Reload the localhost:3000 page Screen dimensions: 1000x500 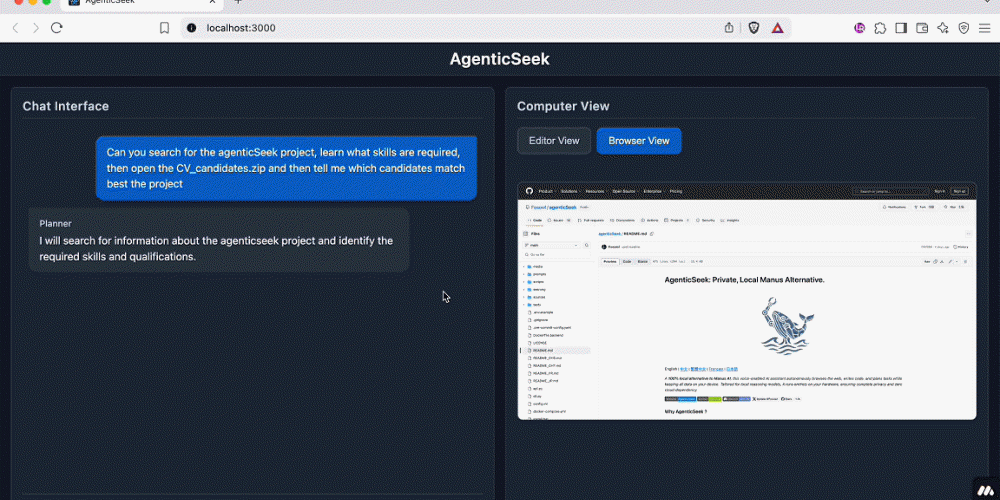pos(57,28)
